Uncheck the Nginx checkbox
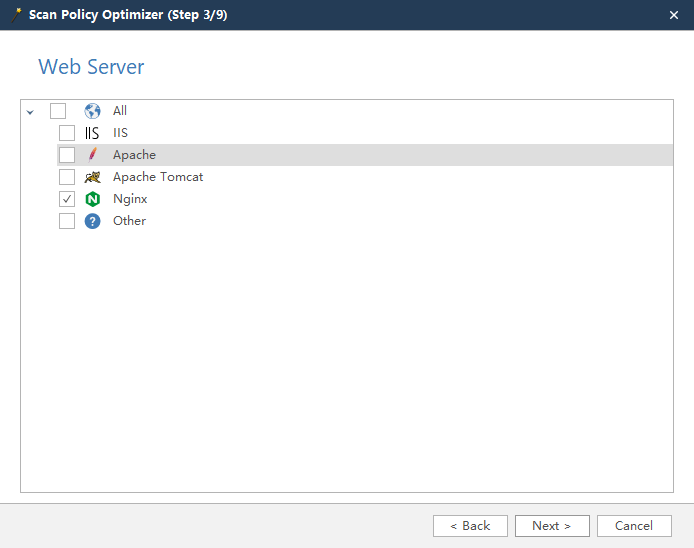The width and height of the screenshot is (694, 548). [x=67, y=199]
